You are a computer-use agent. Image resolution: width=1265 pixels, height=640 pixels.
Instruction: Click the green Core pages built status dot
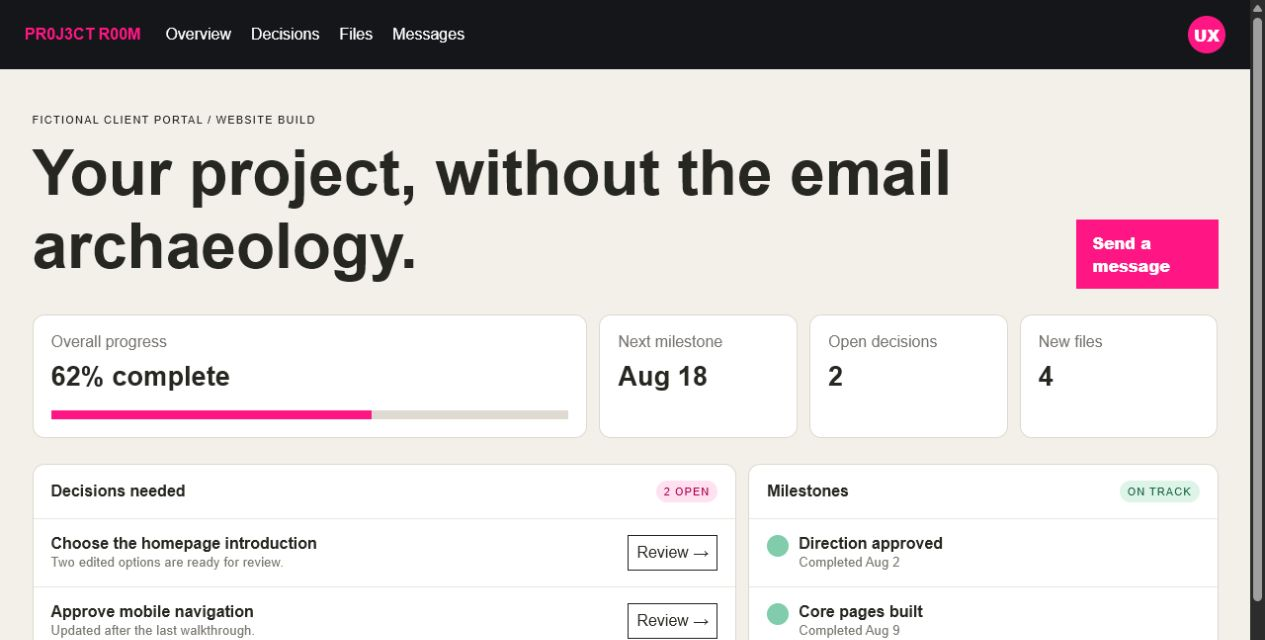click(778, 614)
